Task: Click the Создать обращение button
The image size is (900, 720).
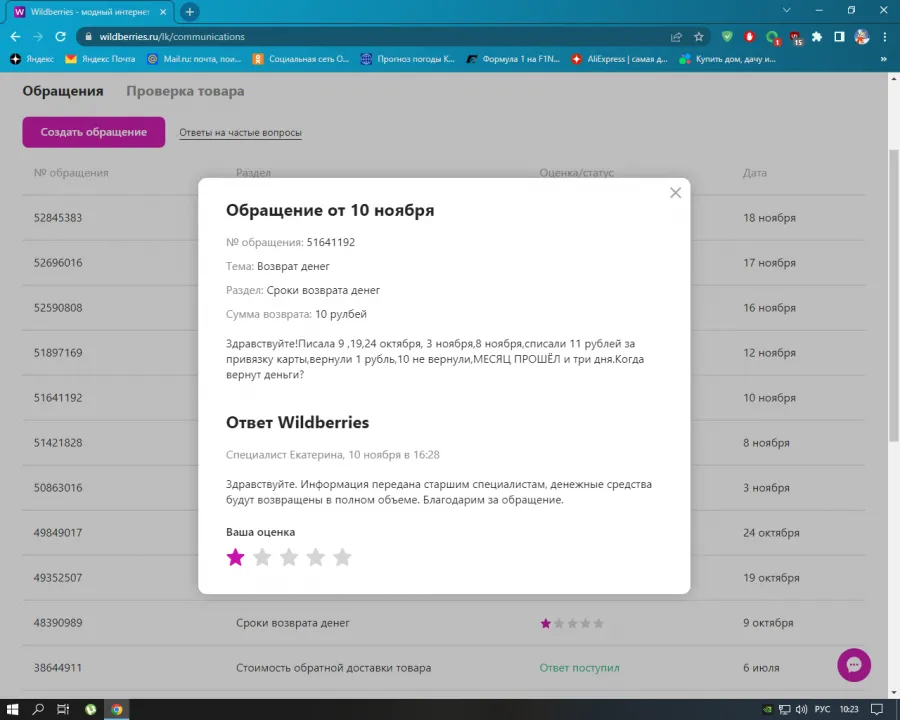Action: coord(94,132)
